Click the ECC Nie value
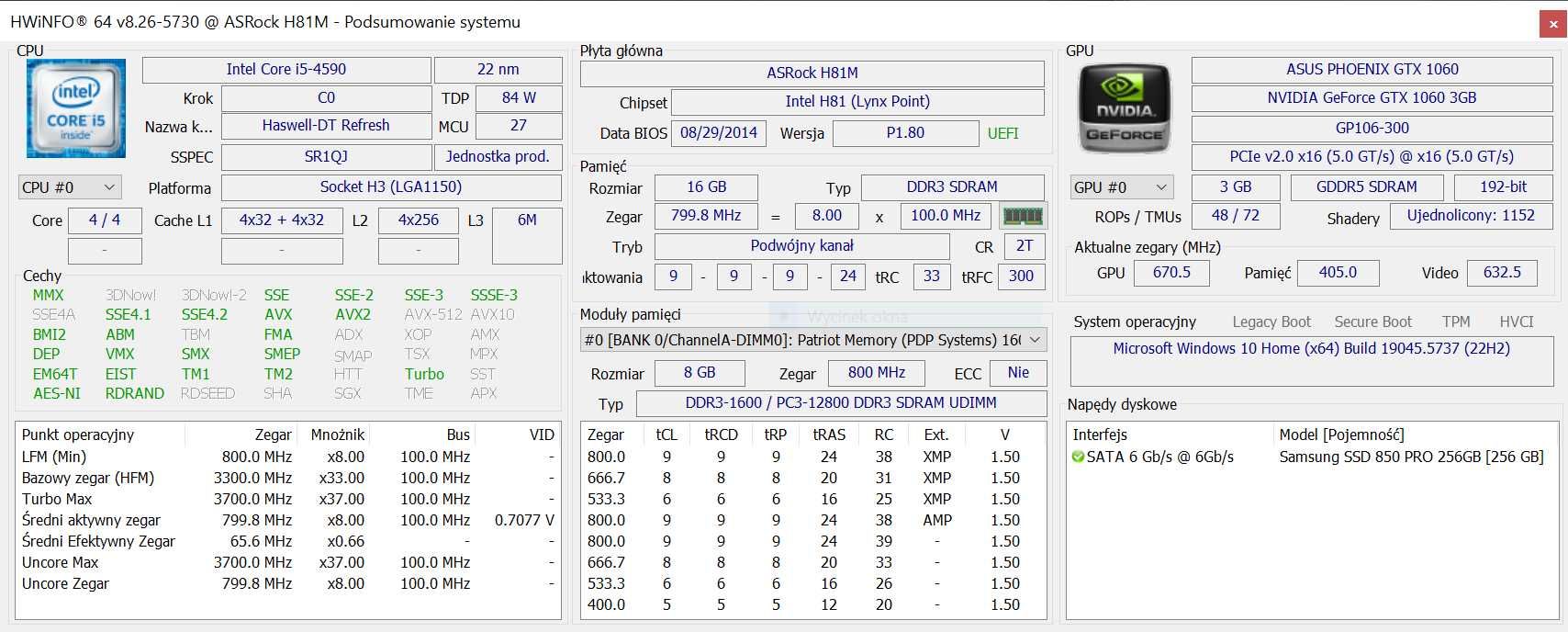The width and height of the screenshot is (1568, 632). click(1018, 373)
